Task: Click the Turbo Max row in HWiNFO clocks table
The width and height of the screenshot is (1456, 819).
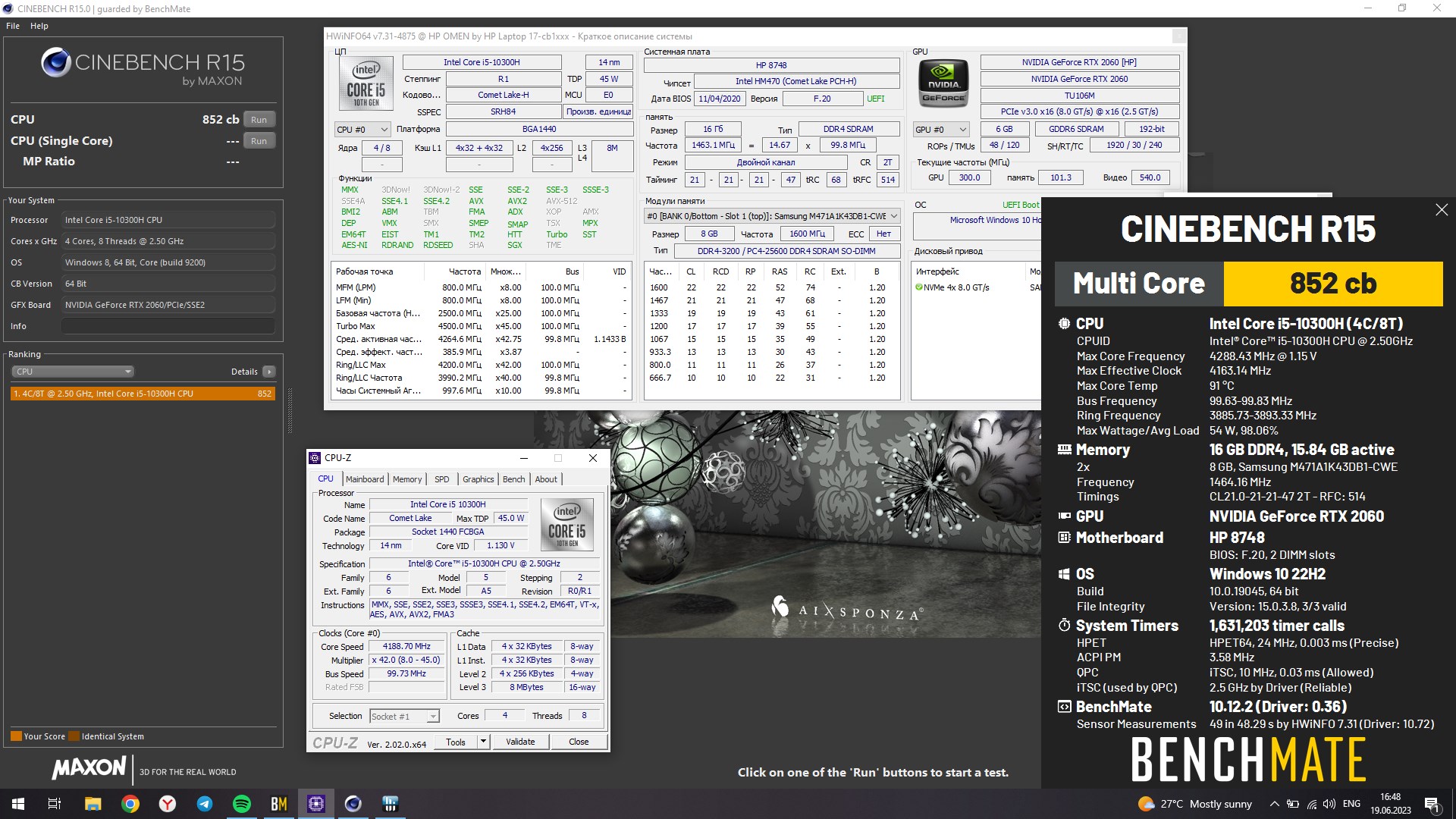Action: click(482, 326)
